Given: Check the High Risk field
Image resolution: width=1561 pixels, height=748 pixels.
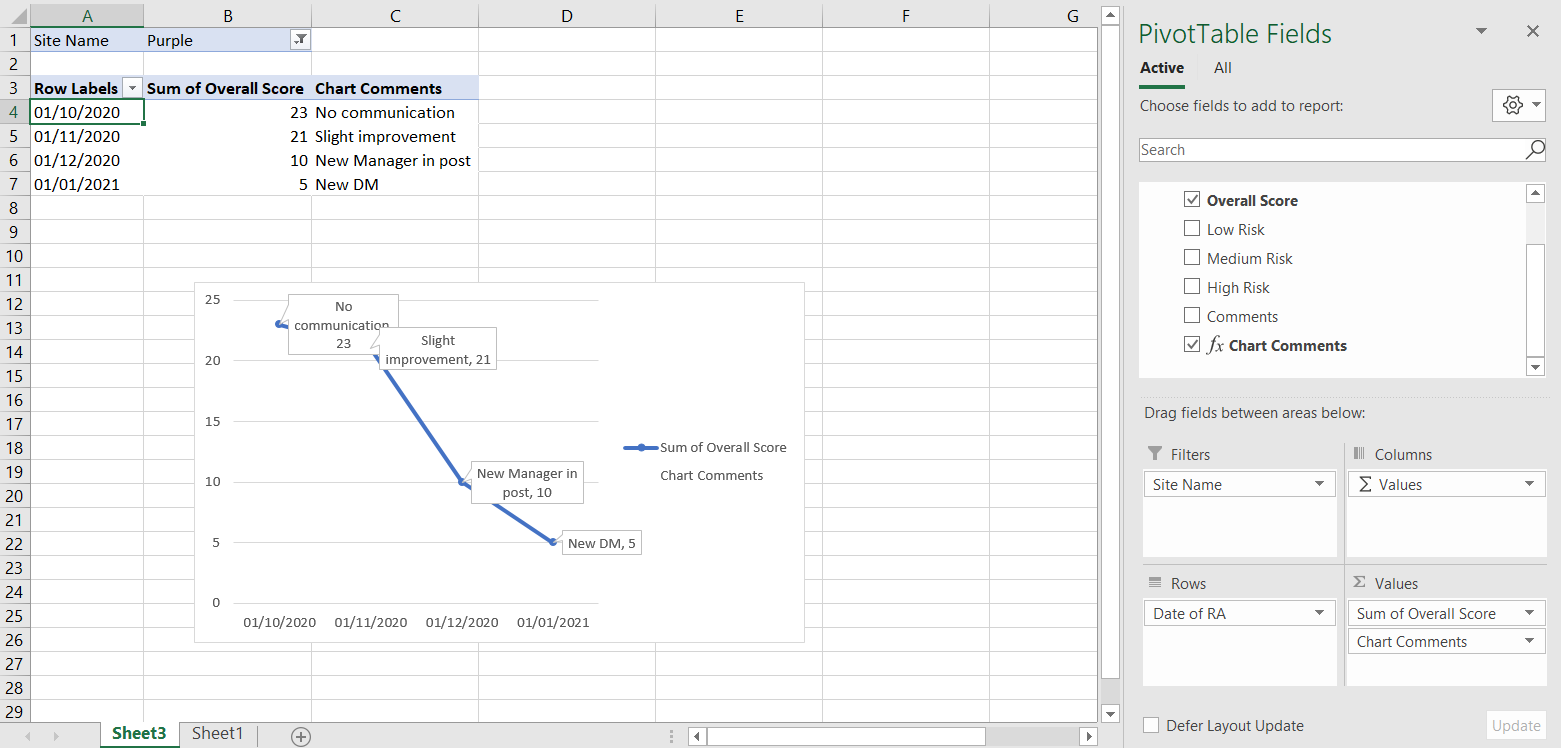Looking at the screenshot, I should (1192, 287).
